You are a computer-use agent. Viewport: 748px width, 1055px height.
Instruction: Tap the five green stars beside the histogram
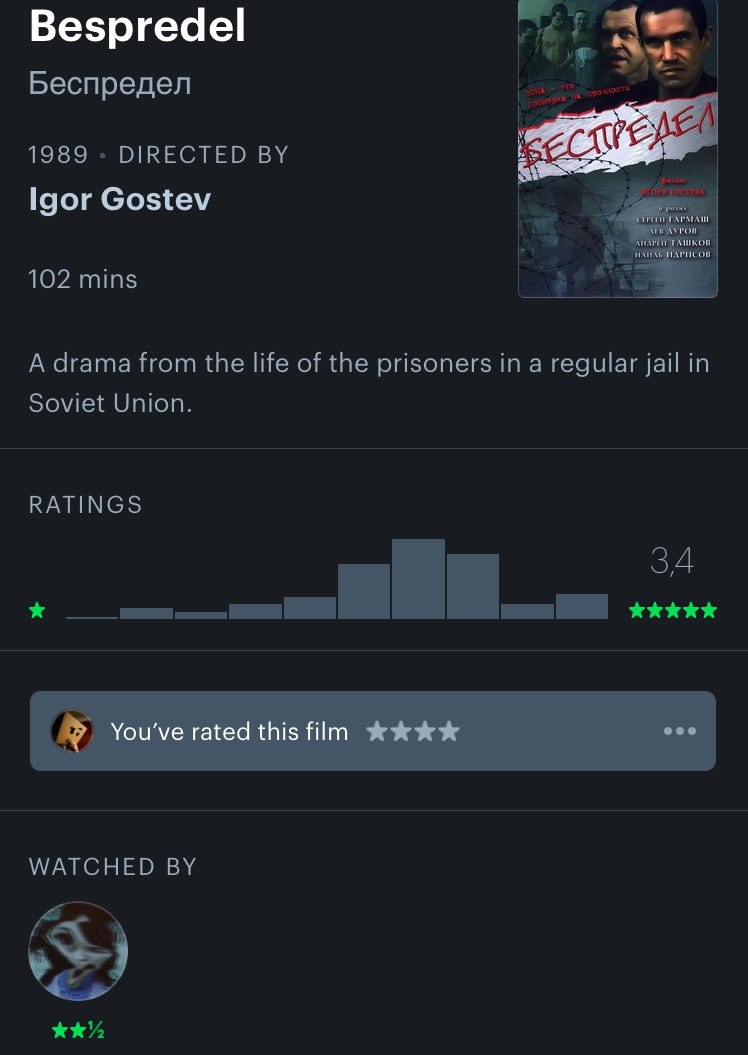click(x=673, y=611)
